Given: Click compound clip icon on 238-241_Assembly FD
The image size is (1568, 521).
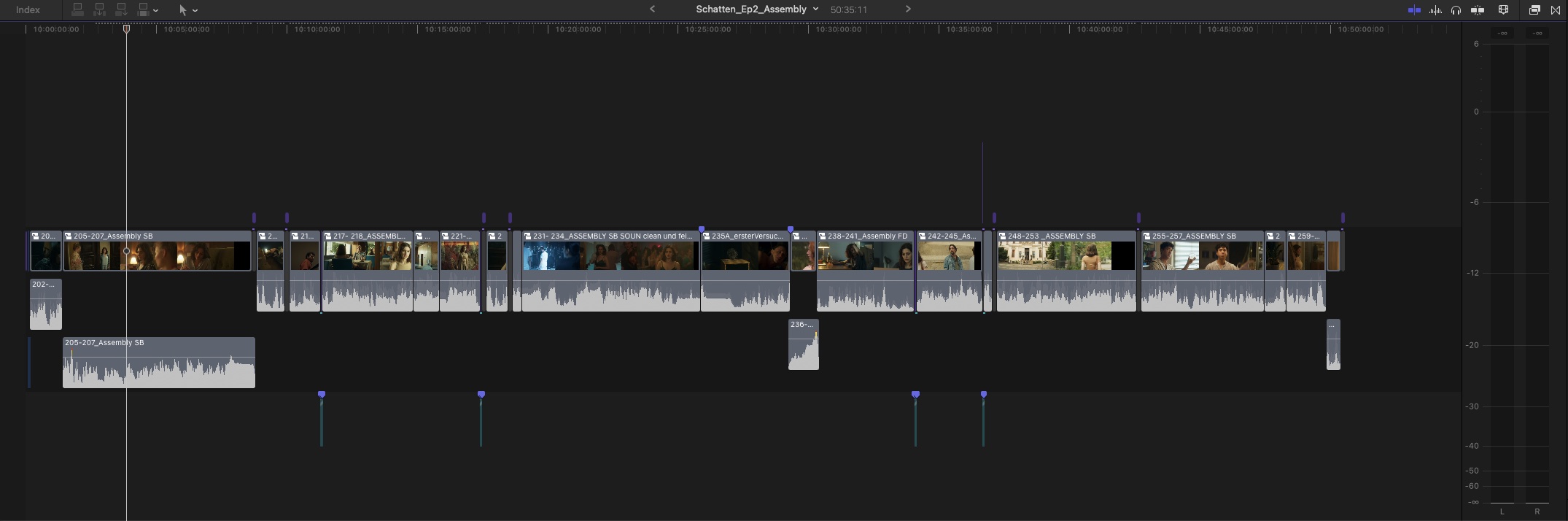Looking at the screenshot, I should tap(823, 236).
